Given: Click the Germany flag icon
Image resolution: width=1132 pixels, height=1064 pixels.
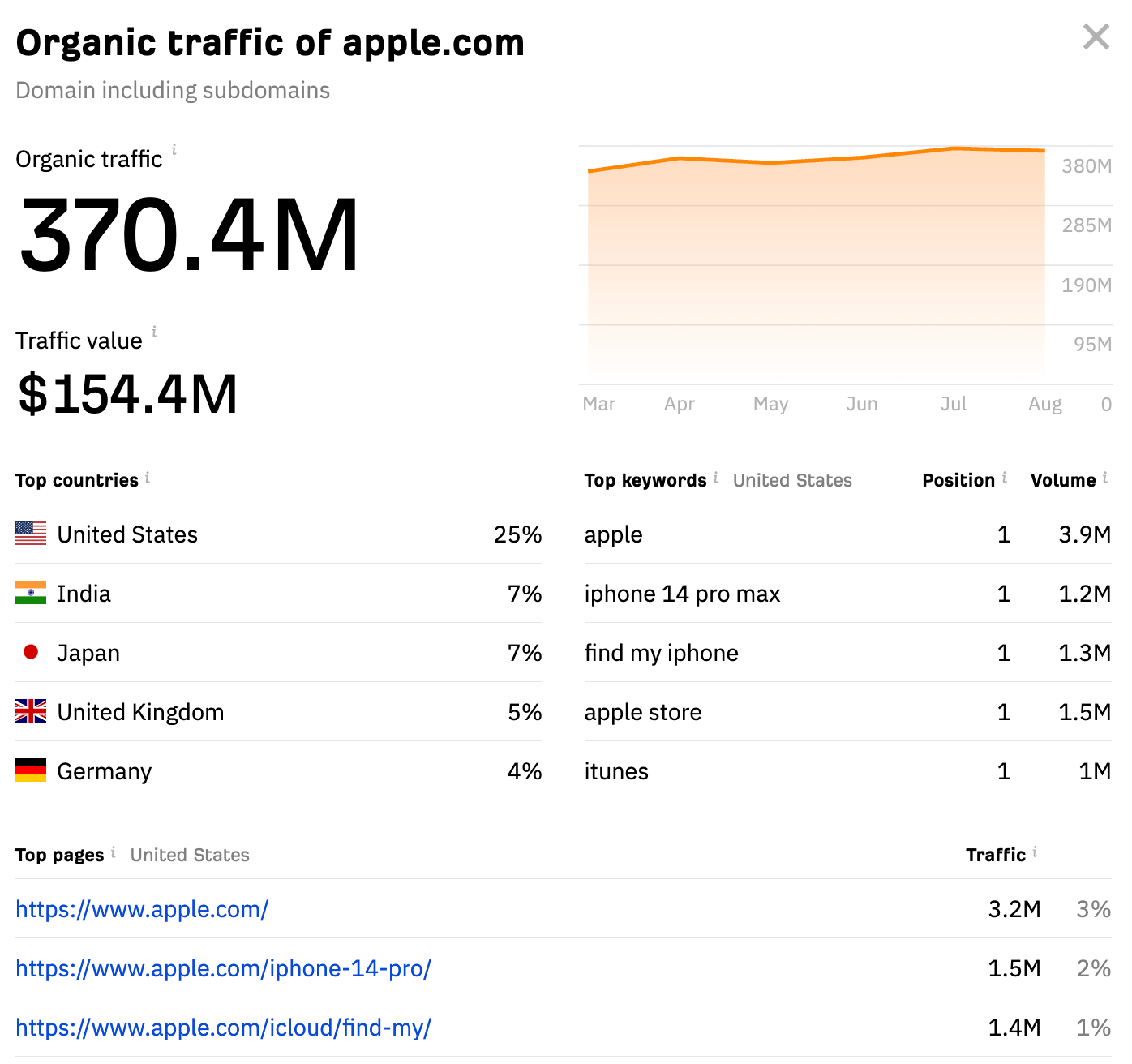Looking at the screenshot, I should coord(29,770).
